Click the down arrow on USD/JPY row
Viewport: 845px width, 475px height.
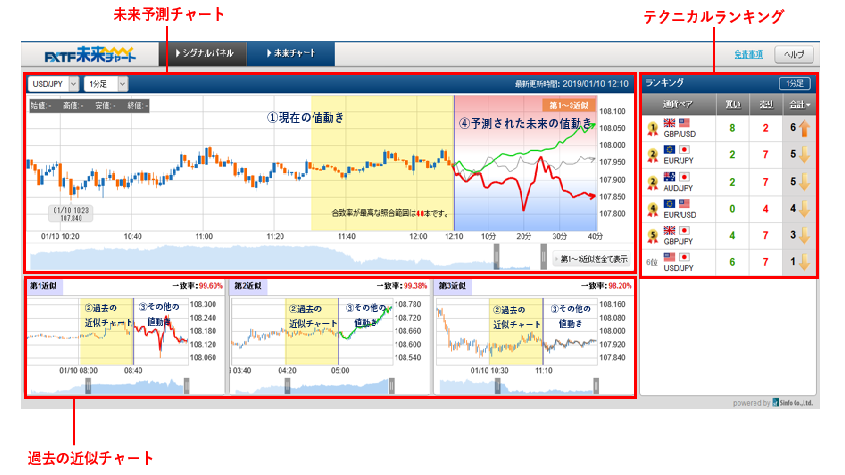[x=803, y=263]
